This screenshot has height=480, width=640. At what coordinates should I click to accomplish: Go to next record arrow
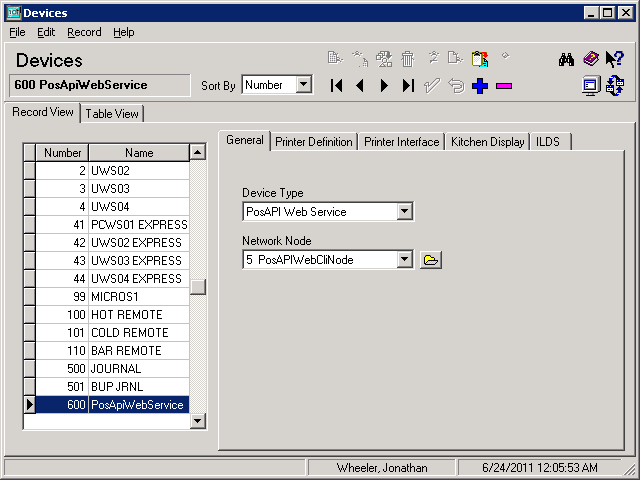[x=384, y=86]
